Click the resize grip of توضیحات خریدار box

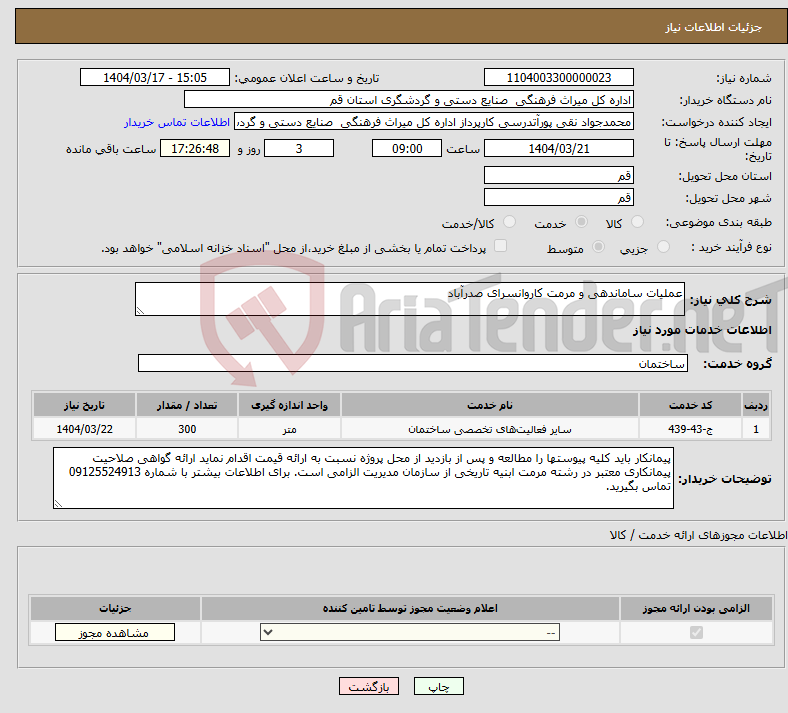pos(58,503)
